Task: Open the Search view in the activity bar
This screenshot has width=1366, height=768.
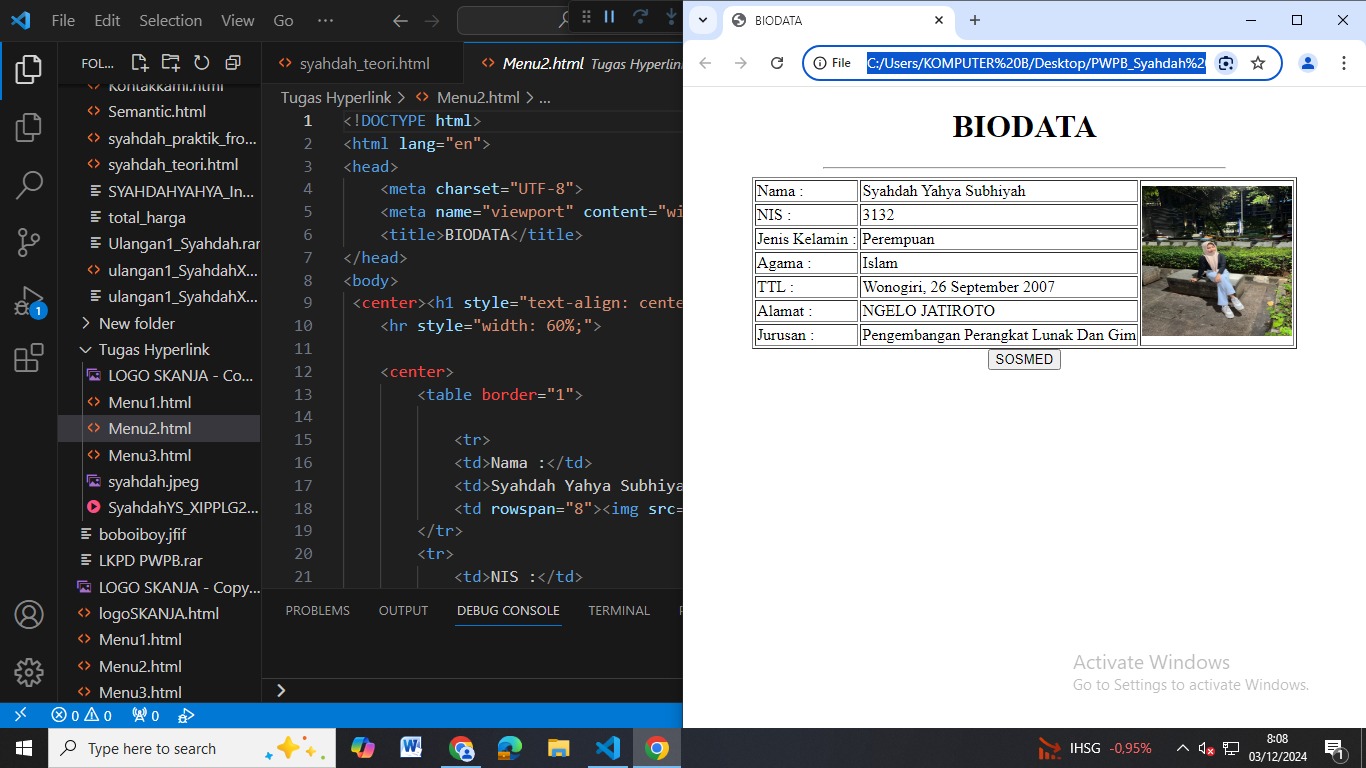Action: tap(29, 184)
